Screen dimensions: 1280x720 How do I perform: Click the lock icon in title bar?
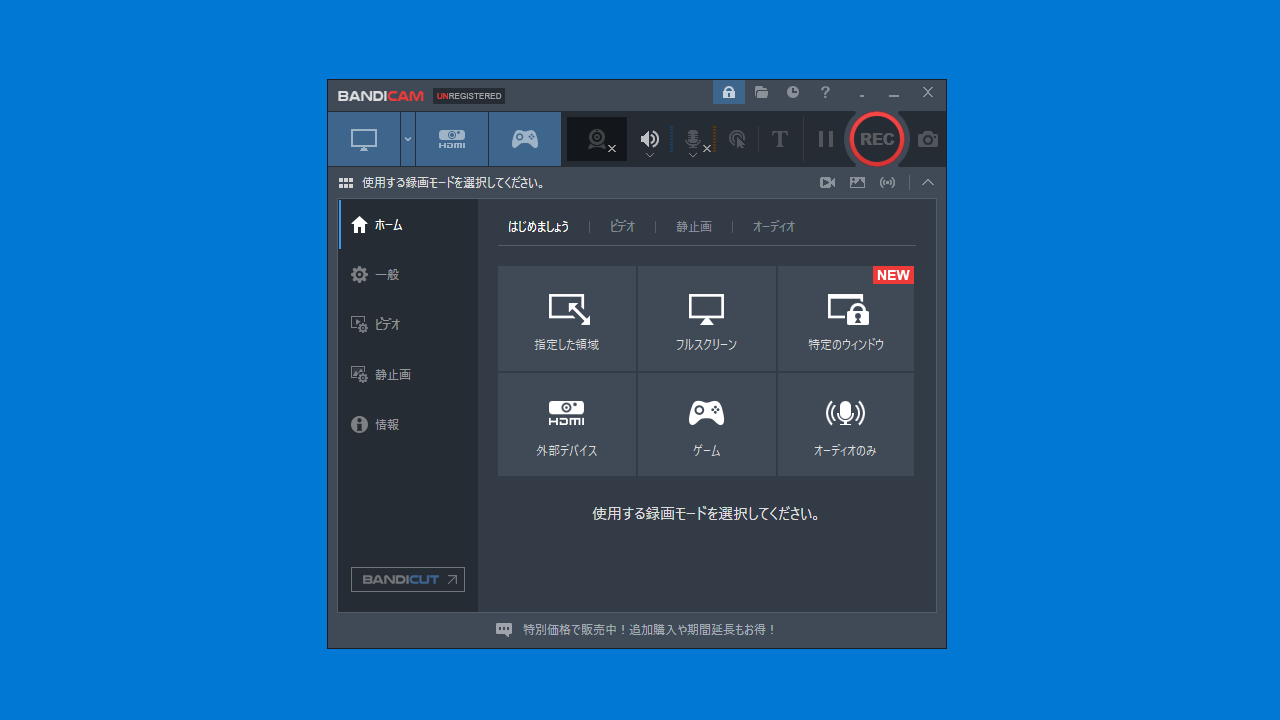click(729, 92)
